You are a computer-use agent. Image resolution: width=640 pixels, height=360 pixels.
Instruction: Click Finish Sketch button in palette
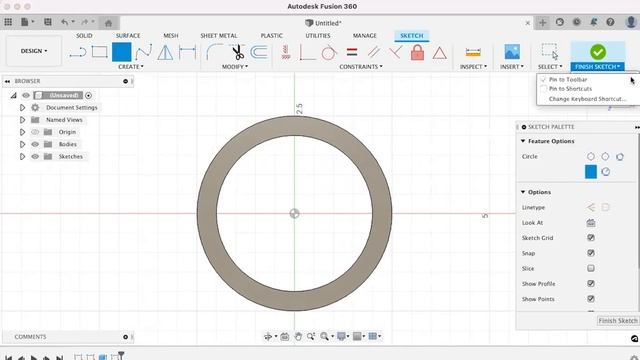(618, 321)
